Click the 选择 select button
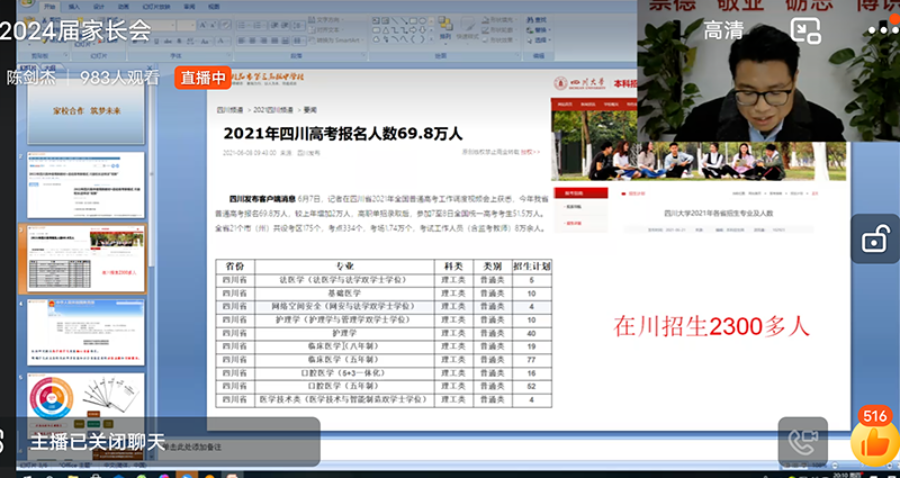 539,40
